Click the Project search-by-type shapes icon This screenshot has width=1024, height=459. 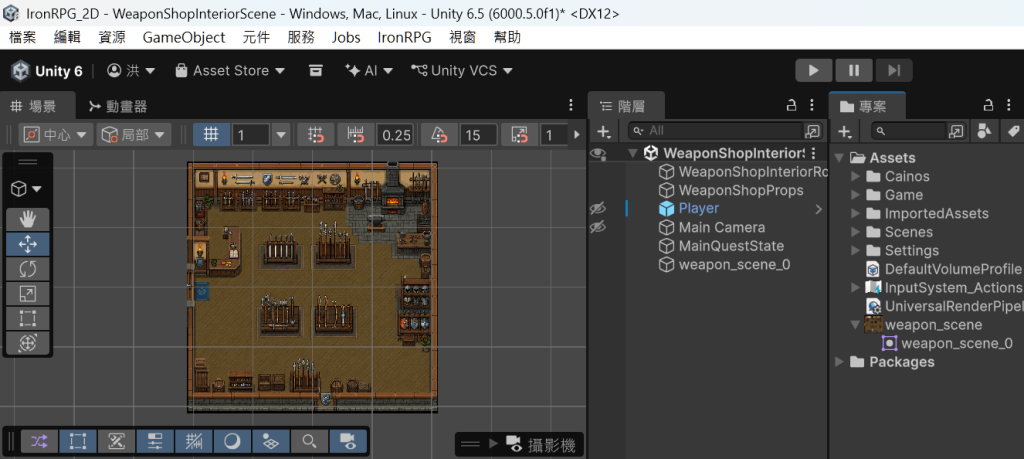pyautogui.click(x=984, y=131)
